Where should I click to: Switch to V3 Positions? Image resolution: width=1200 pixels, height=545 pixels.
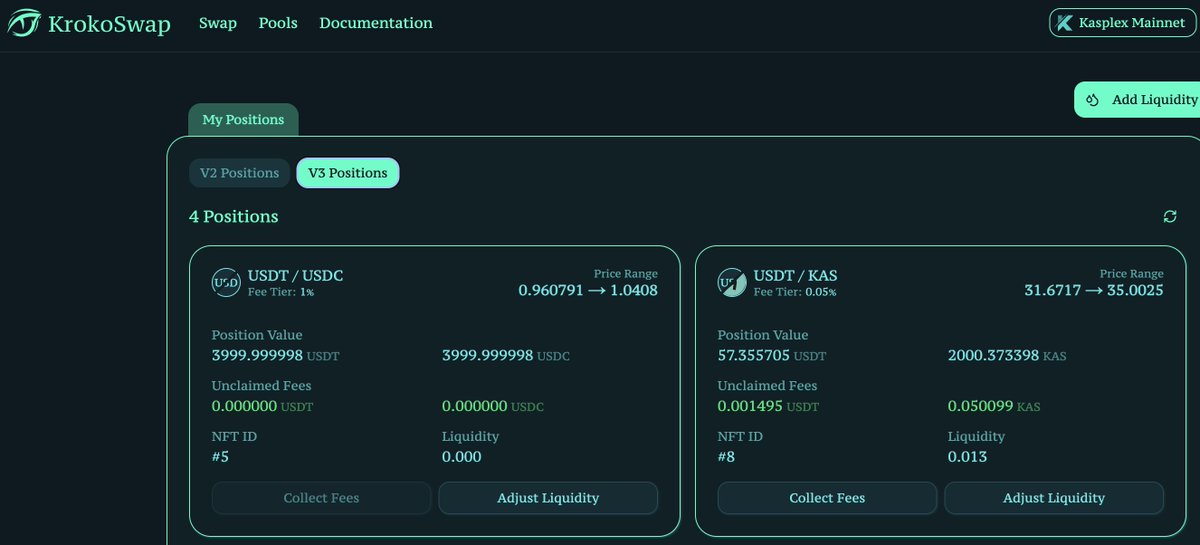pos(348,173)
